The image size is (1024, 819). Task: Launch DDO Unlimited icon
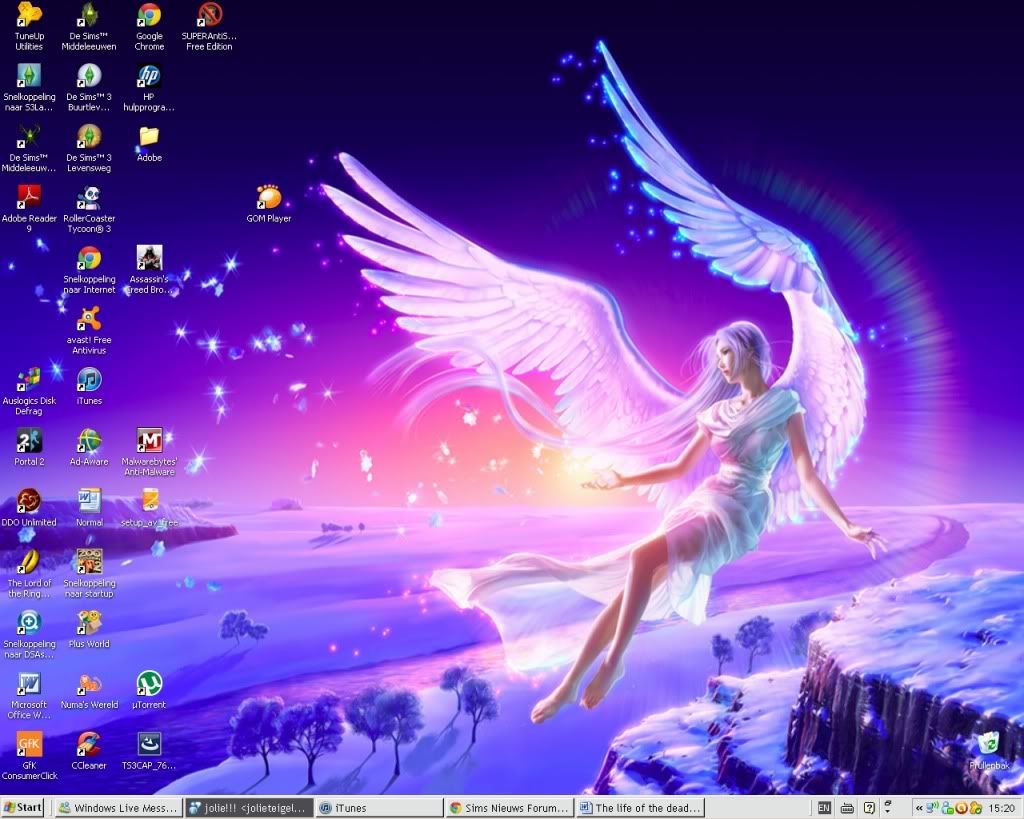pyautogui.click(x=29, y=508)
